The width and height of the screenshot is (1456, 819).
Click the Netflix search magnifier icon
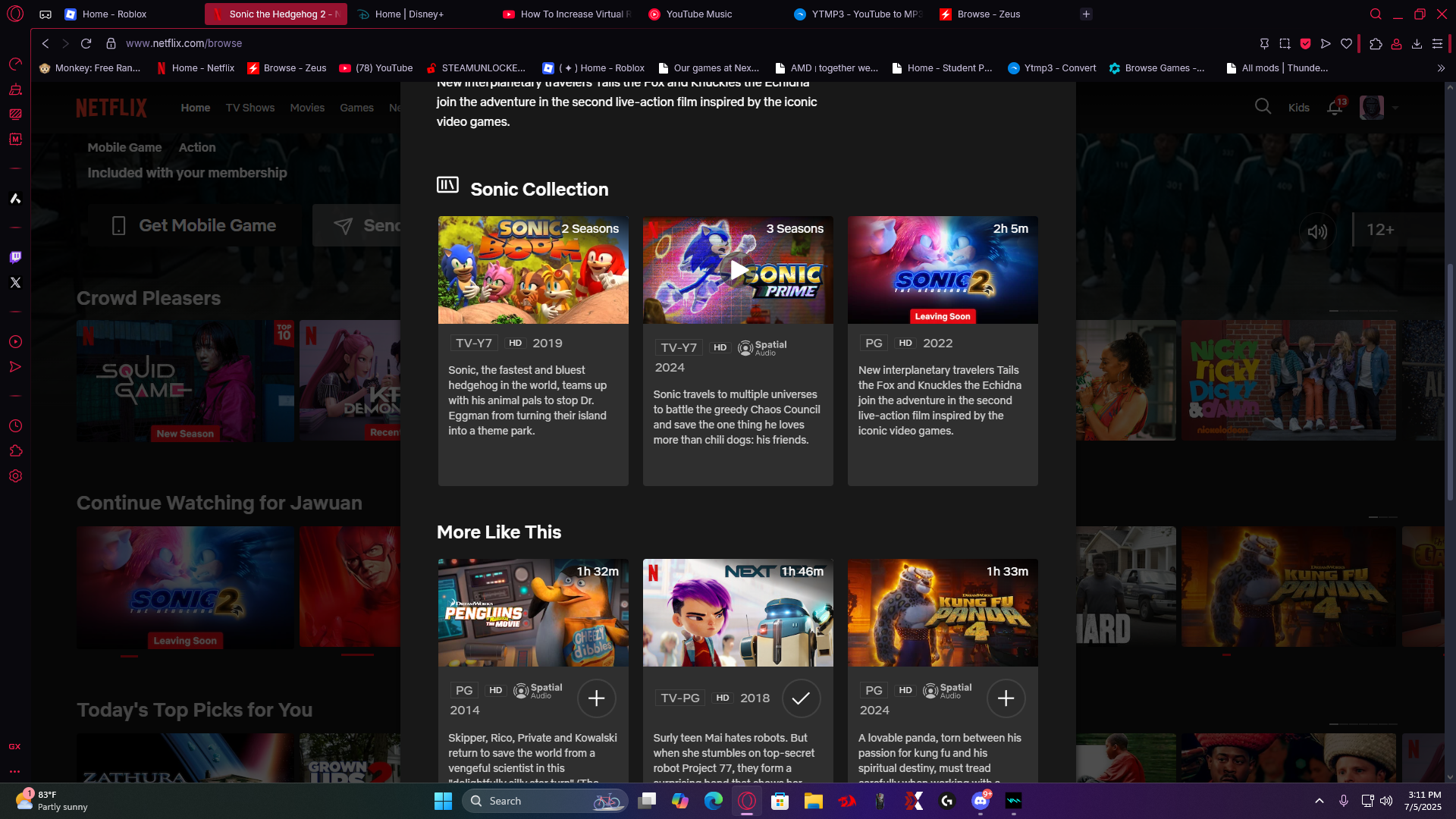1263,107
